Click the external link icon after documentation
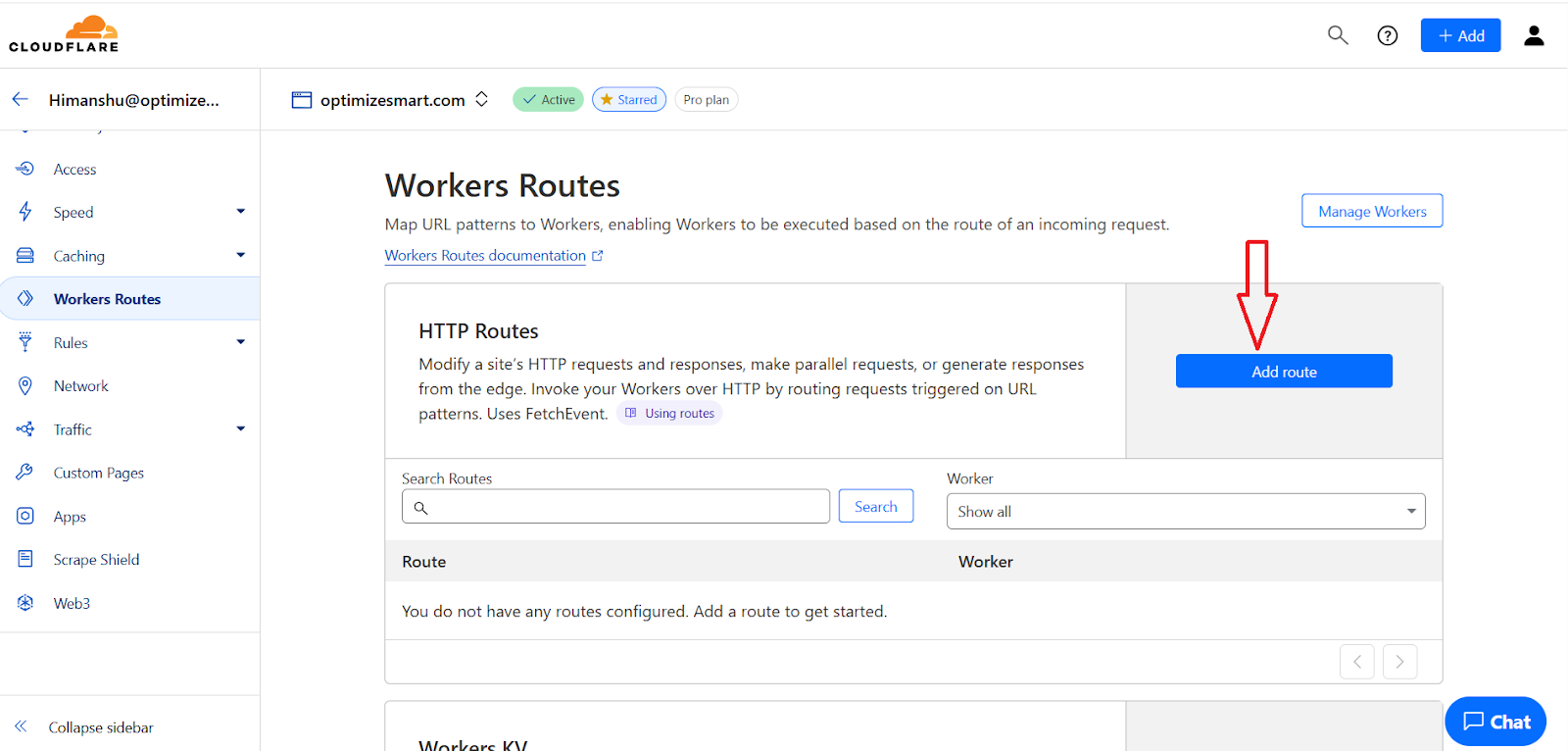1568x751 pixels. coord(598,256)
